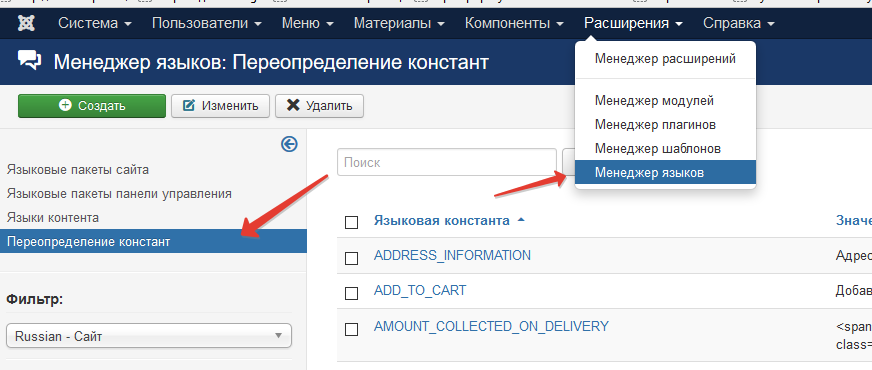
Task: Sort by the Языковая константа column
Action: click(x=442, y=220)
